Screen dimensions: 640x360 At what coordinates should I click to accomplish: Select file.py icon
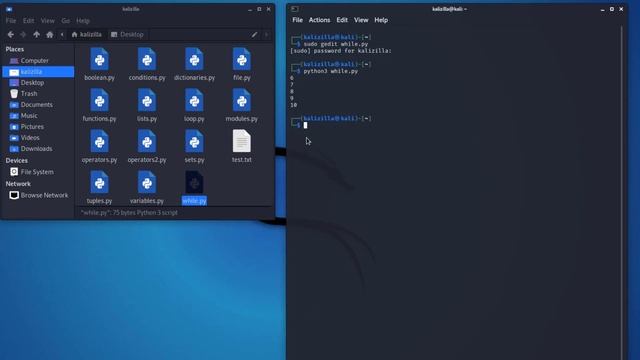[242, 59]
